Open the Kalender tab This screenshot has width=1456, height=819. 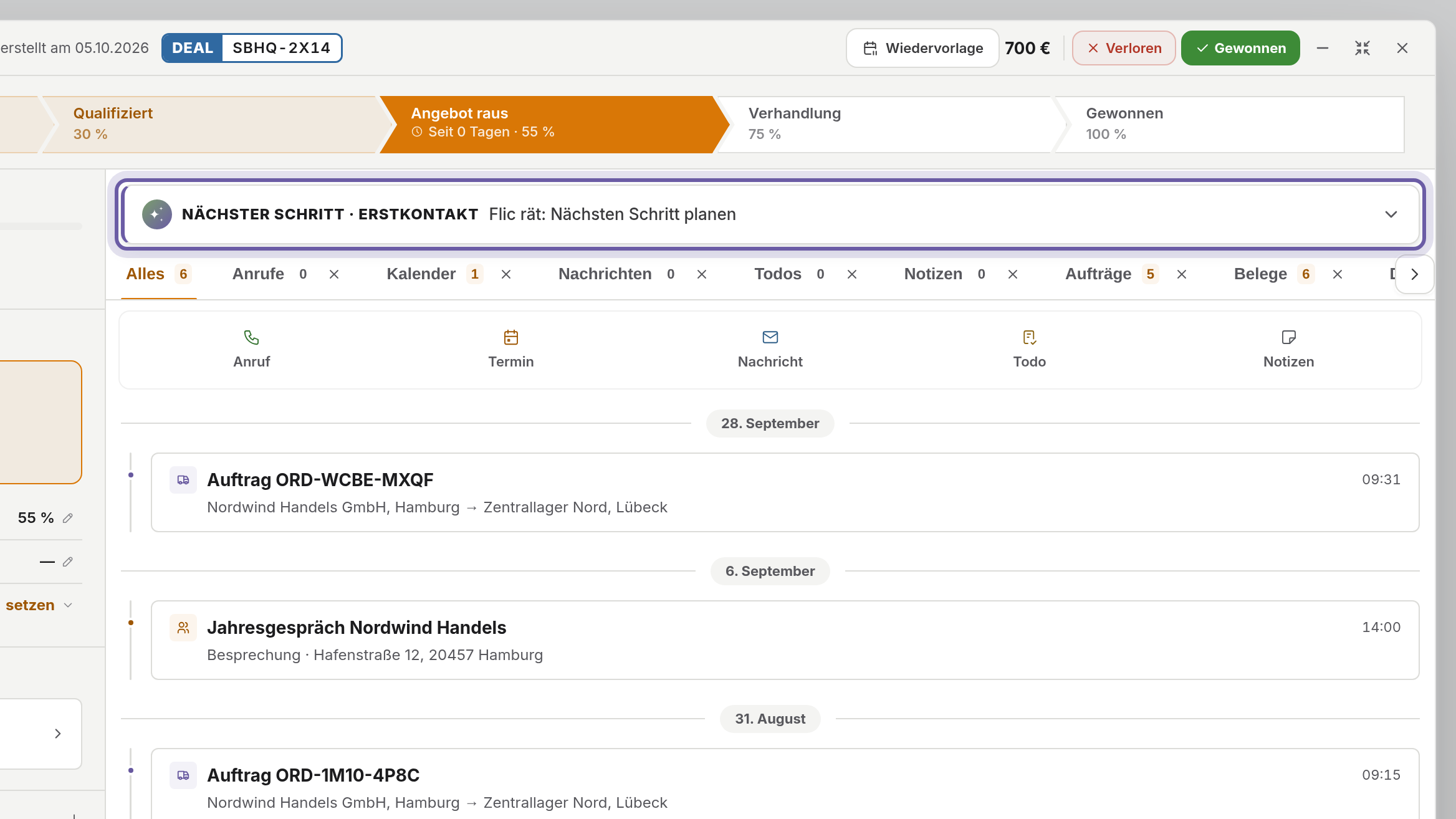(x=434, y=274)
